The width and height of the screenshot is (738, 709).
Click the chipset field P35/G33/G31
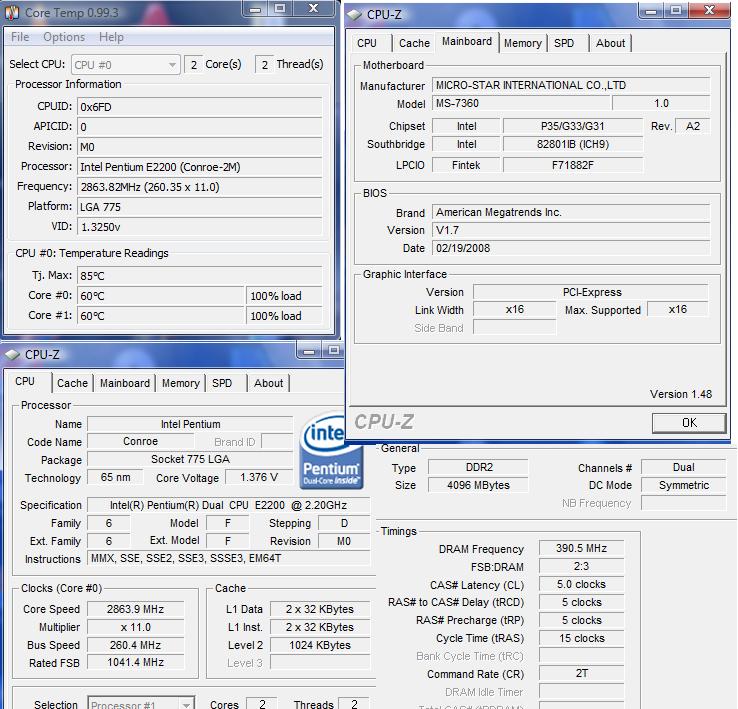tap(572, 126)
